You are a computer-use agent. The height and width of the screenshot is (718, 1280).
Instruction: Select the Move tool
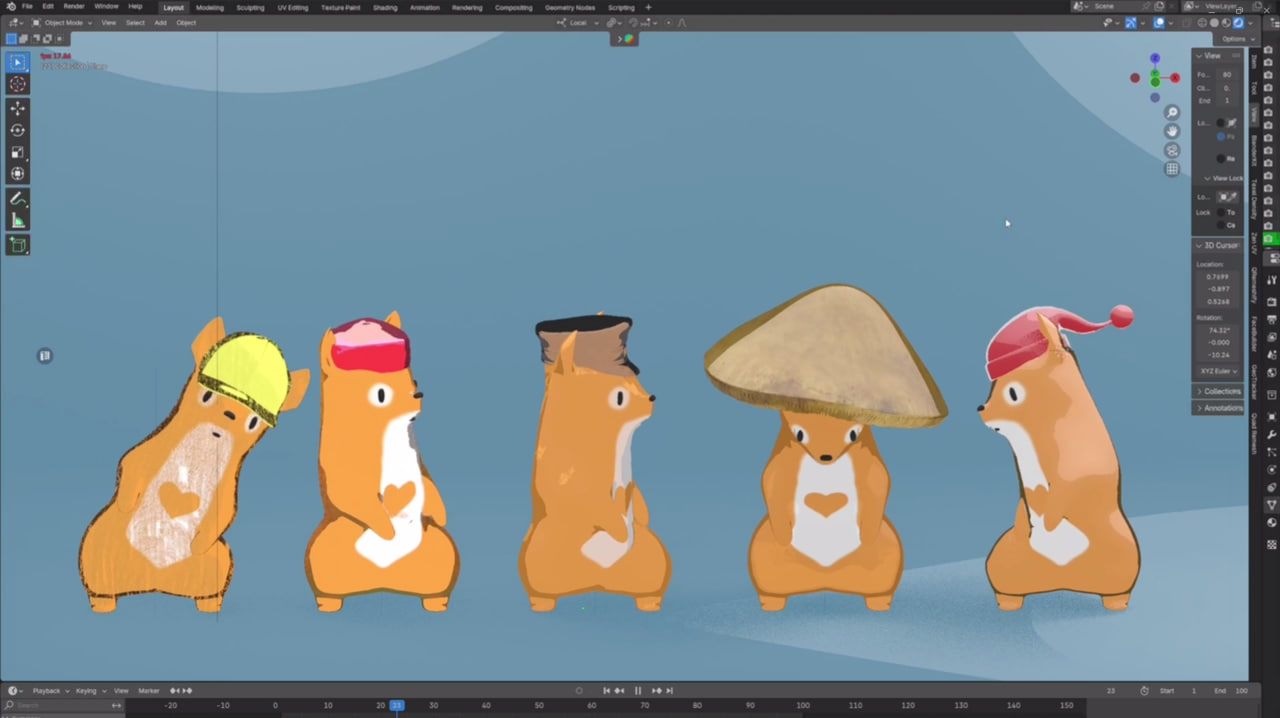point(17,108)
